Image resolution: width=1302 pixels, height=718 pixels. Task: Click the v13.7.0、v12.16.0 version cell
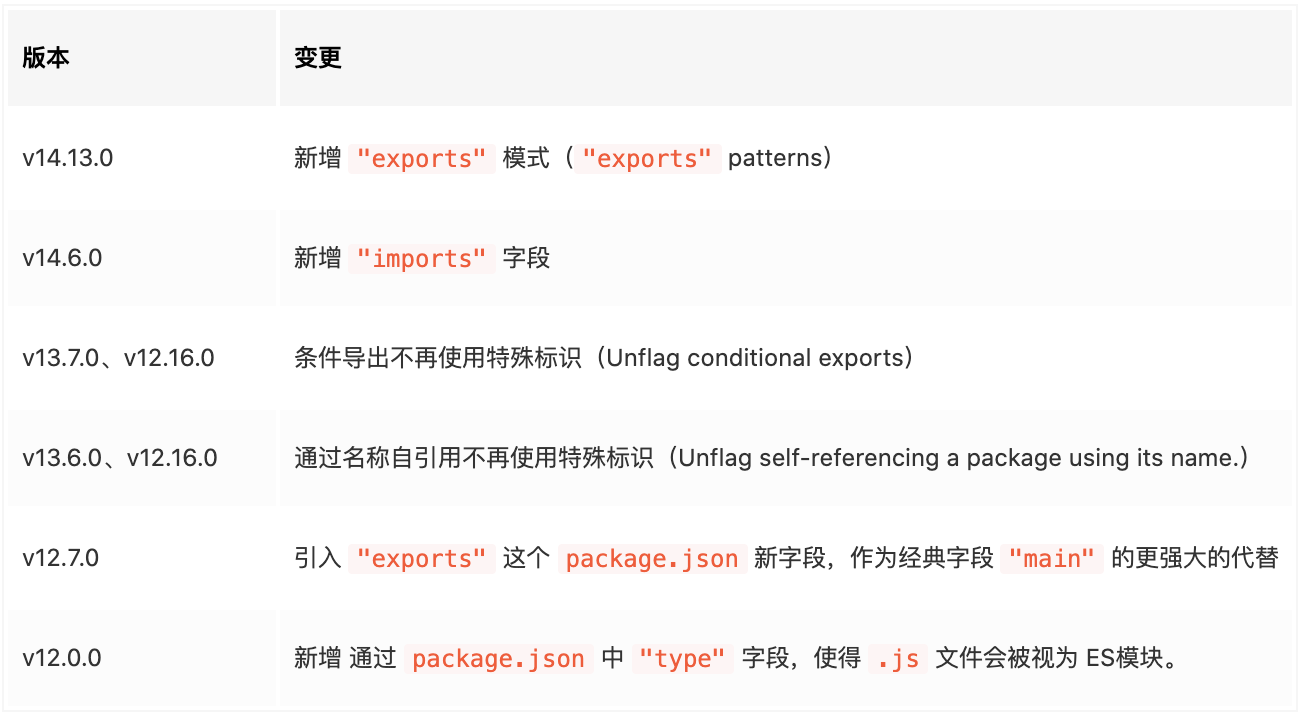tap(118, 358)
